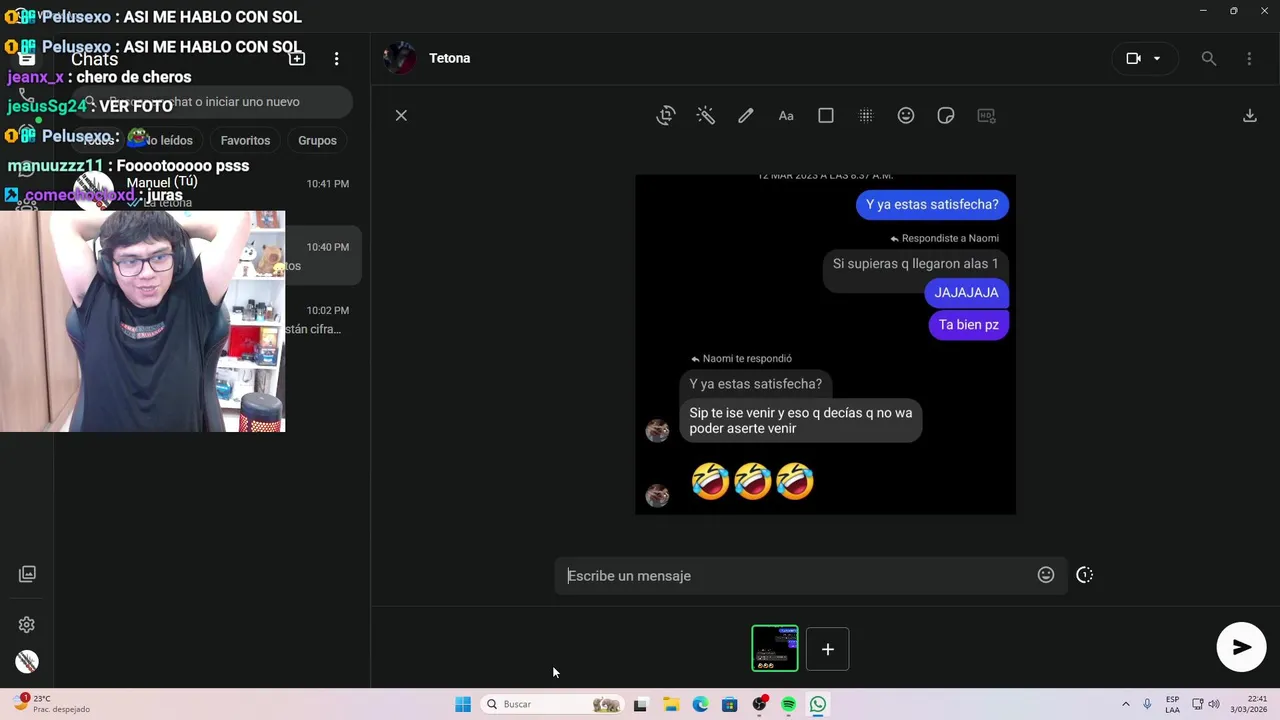
Task: Open HD quality settings icon
Action: pos(986,116)
